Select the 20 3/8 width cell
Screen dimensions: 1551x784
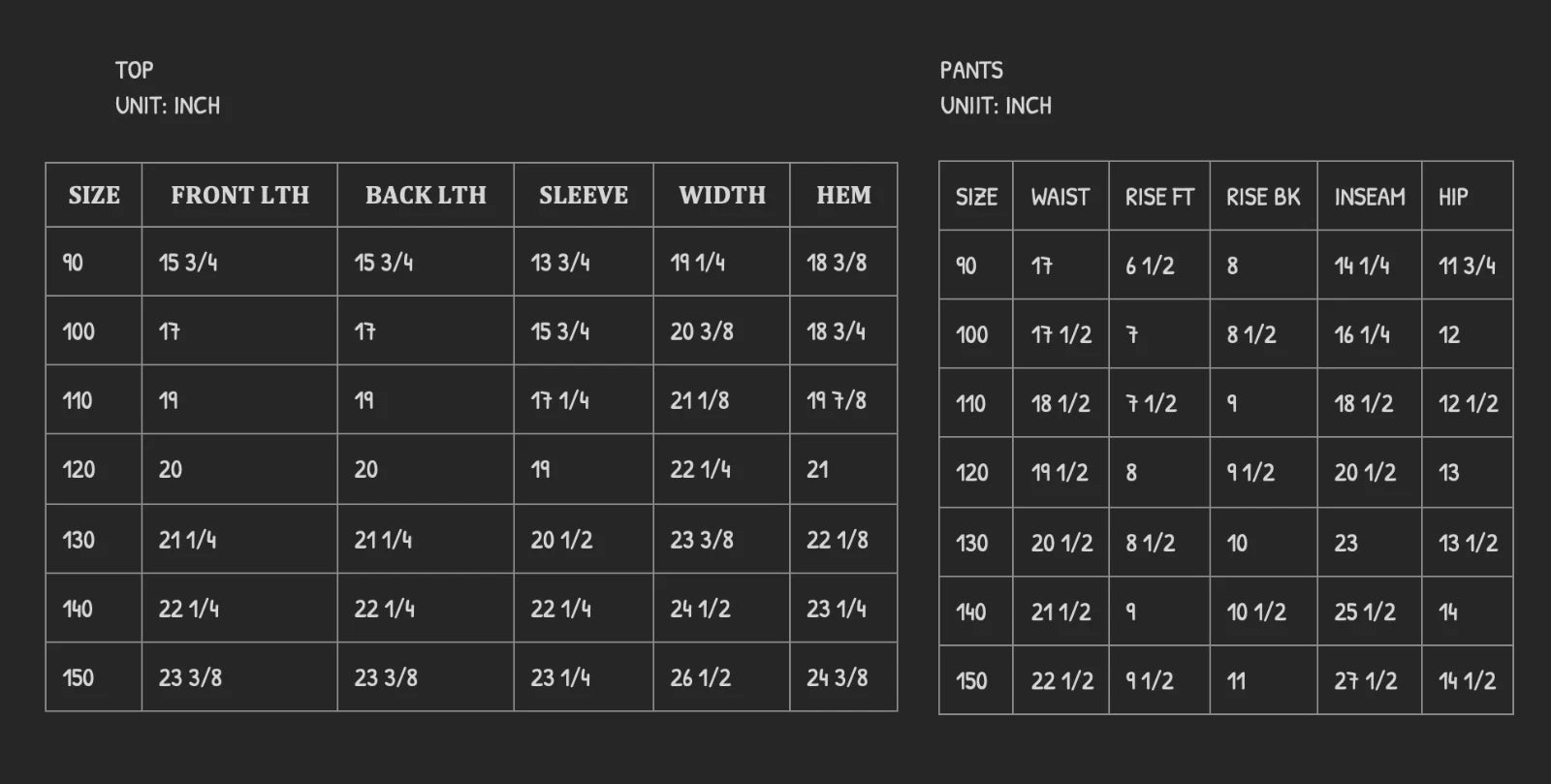point(702,331)
